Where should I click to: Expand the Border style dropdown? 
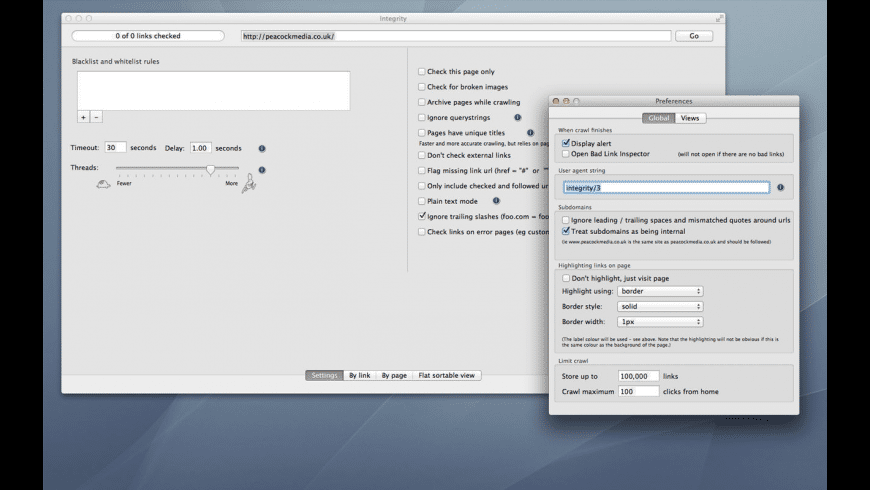[660, 306]
